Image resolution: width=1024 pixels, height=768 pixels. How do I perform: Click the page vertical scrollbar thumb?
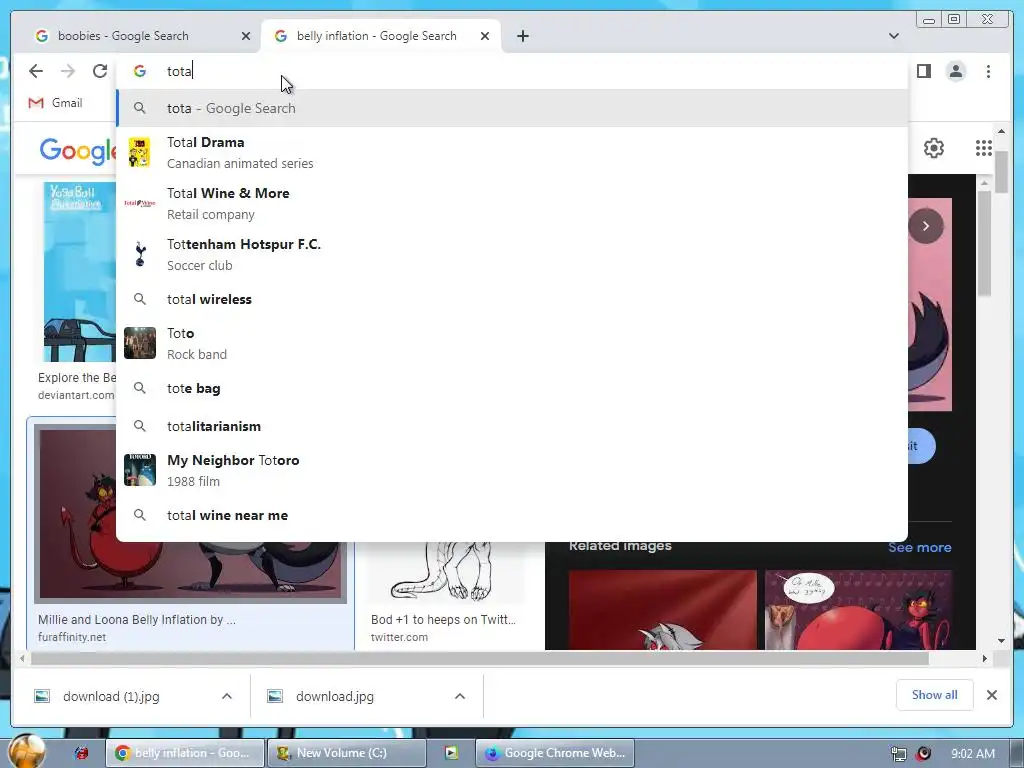click(x=1001, y=171)
